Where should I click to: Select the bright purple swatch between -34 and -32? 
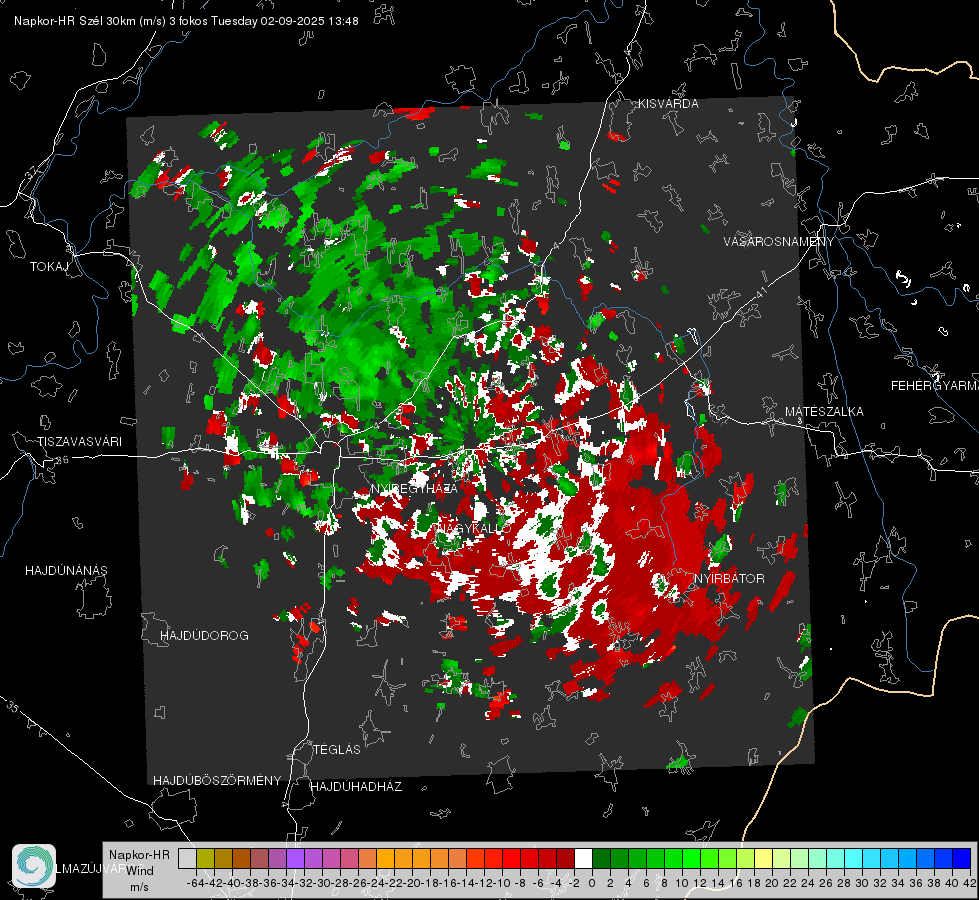295,858
